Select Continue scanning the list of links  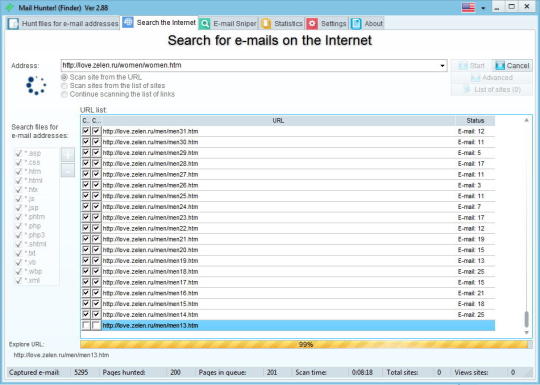[64, 94]
